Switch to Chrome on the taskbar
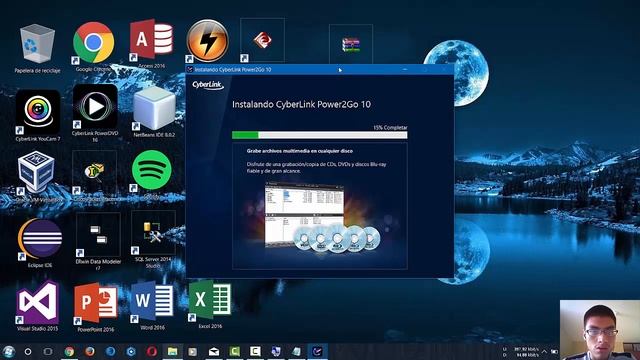This screenshot has height=360, width=640. click(69, 351)
